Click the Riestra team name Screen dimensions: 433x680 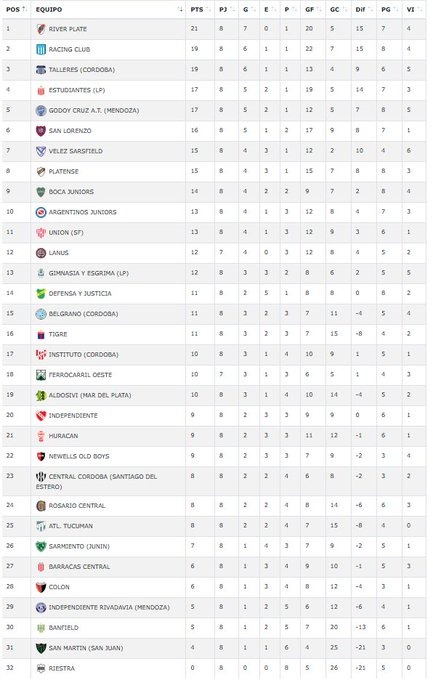coord(62,668)
